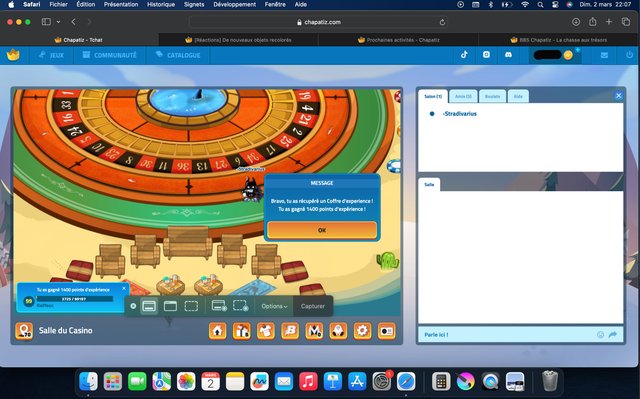This screenshot has height=399, width=640.
Task: Expand the sidebar dropdown chevron
Action: pyautogui.click(x=58, y=22)
